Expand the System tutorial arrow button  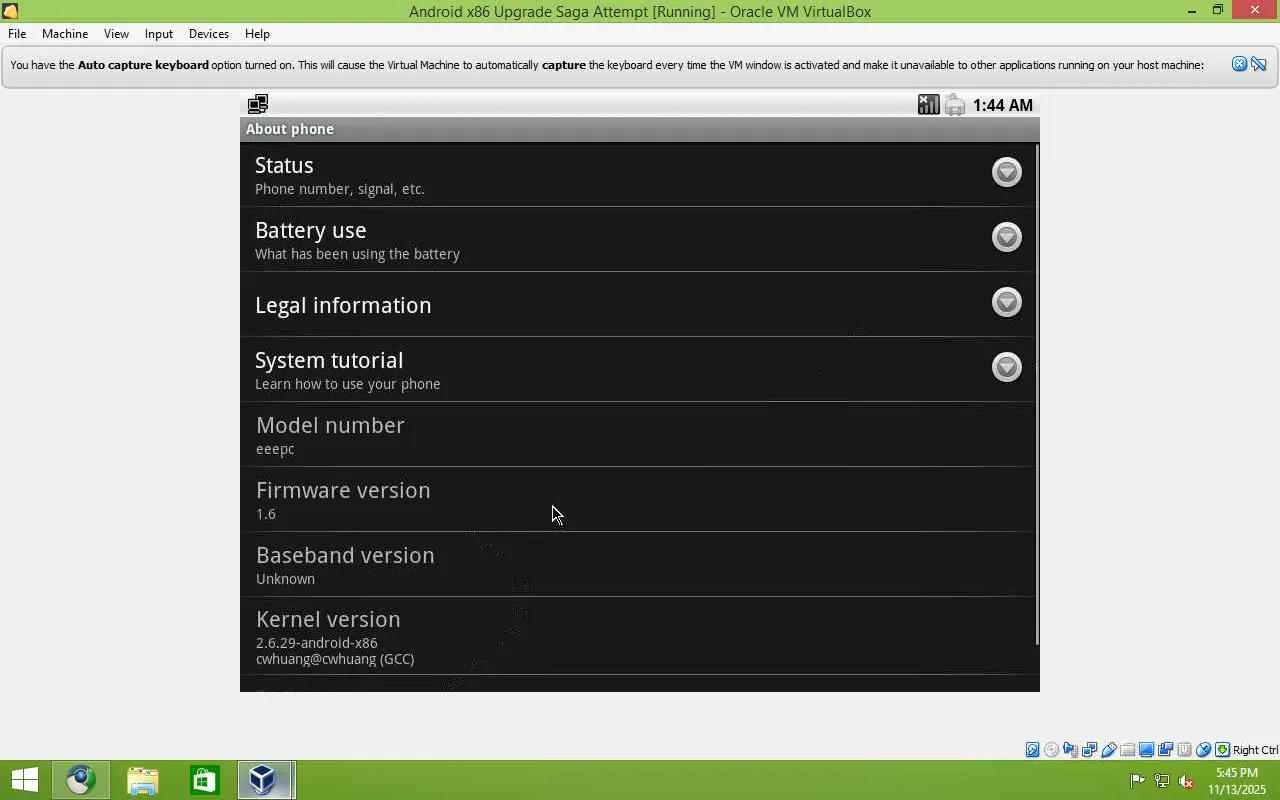(1006, 367)
